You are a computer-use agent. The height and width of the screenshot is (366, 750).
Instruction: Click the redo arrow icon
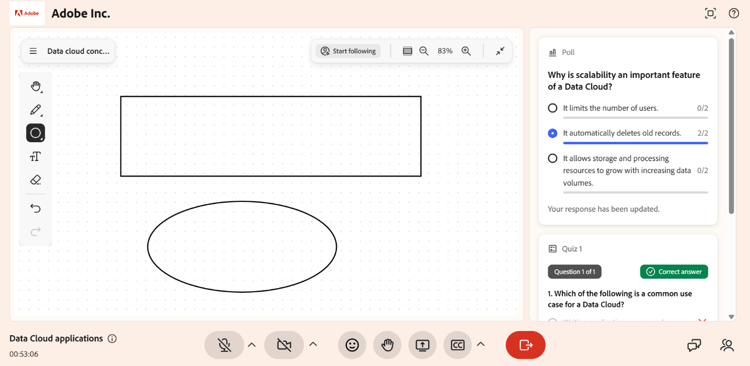click(x=35, y=232)
